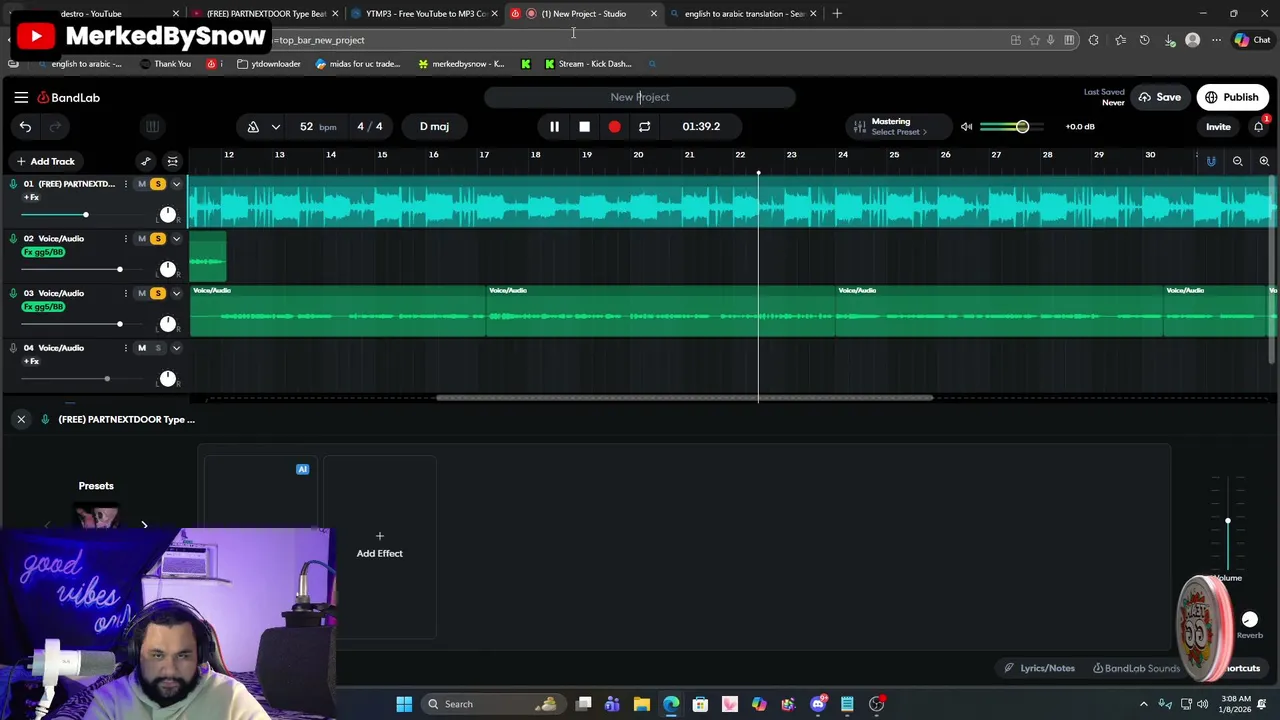Zoom in the timeline

tap(1264, 161)
